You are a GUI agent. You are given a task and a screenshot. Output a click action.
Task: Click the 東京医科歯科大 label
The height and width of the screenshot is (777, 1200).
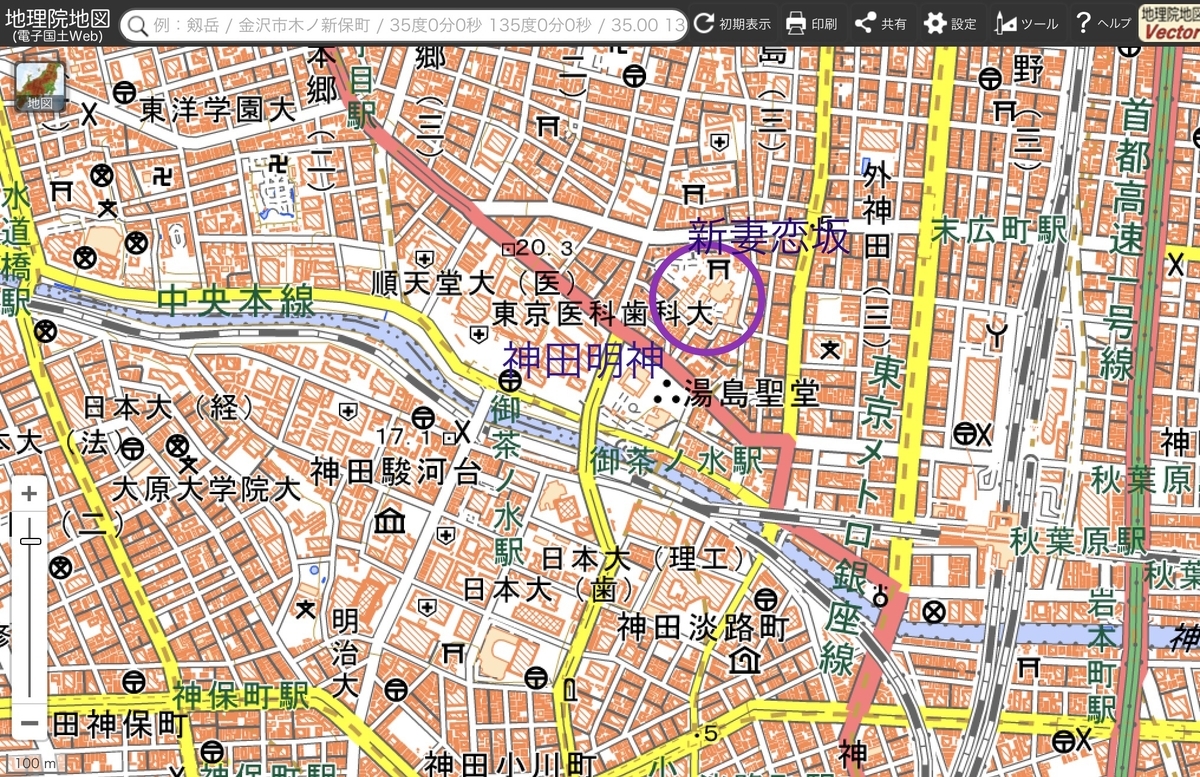(603, 314)
